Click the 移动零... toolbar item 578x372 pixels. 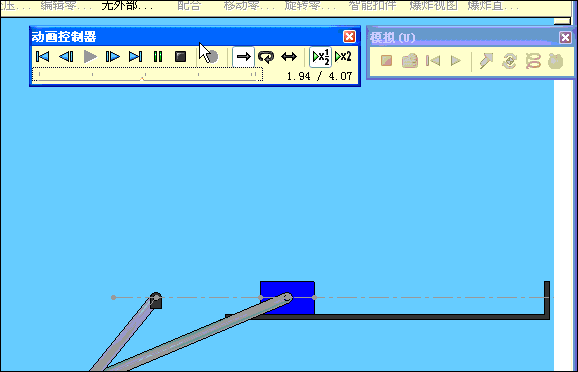(x=249, y=6)
